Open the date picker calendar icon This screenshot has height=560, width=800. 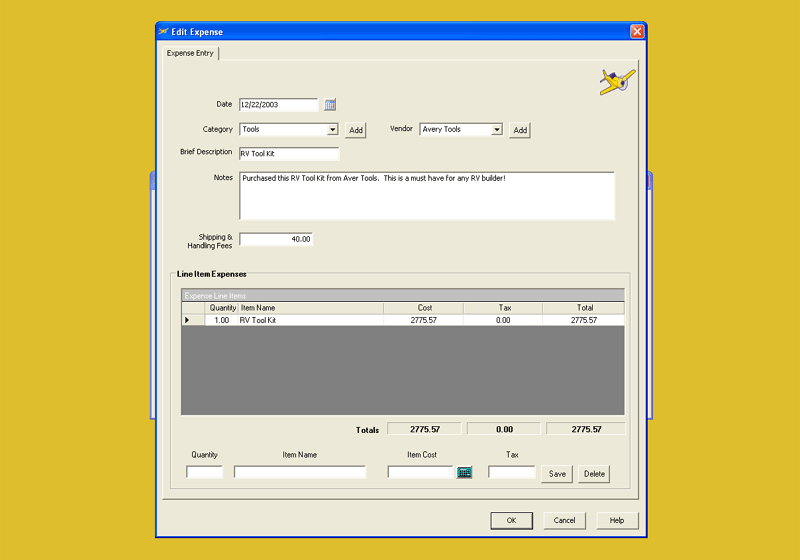[x=330, y=104]
